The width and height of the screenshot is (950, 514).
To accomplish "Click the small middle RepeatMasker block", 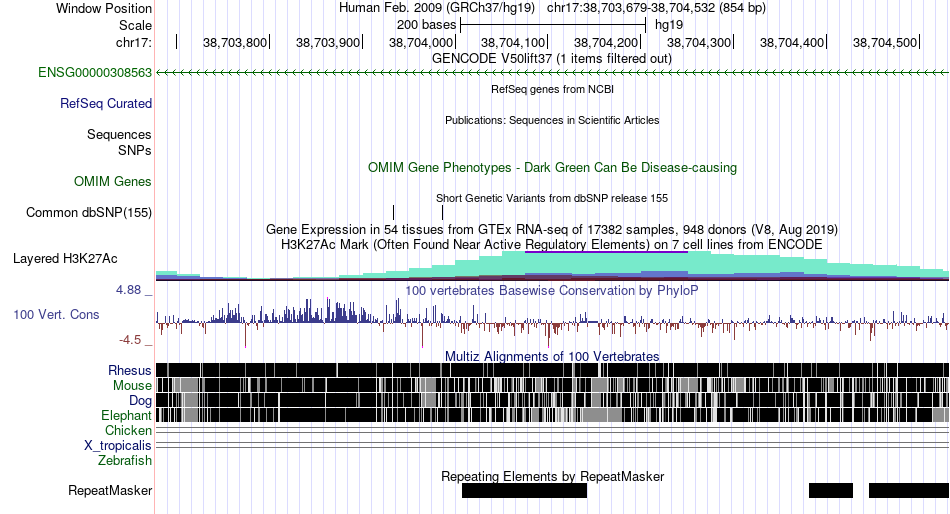I will (x=831, y=490).
